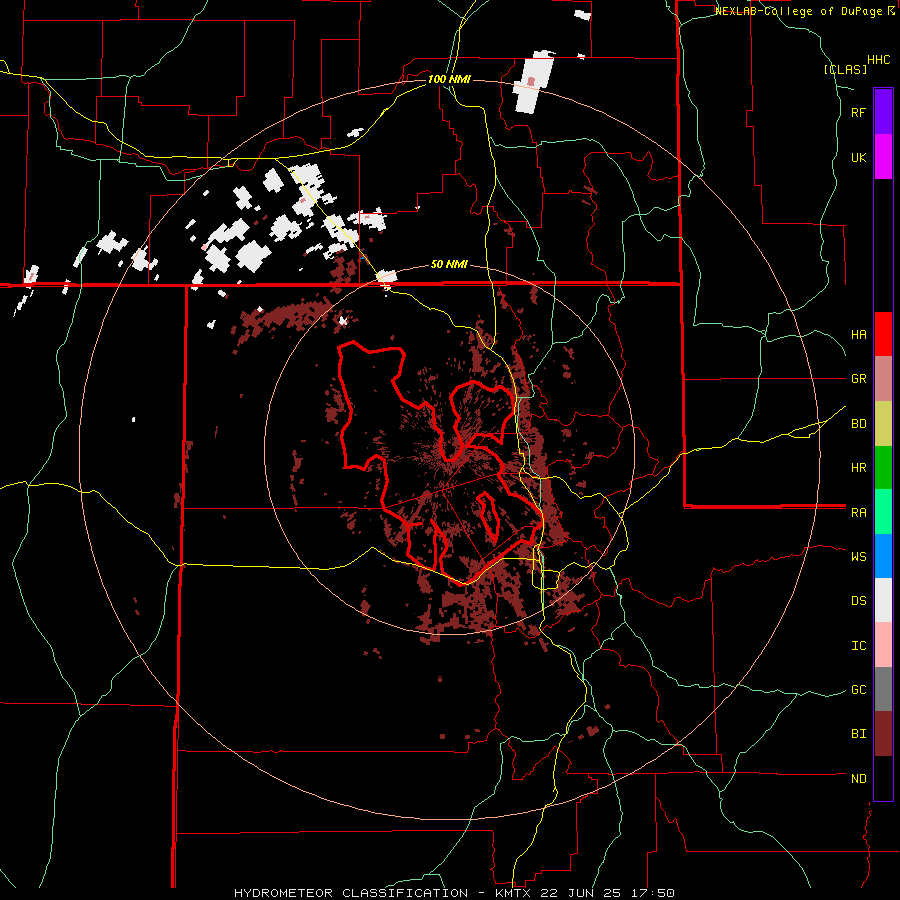Click the BI legend label

point(859,734)
